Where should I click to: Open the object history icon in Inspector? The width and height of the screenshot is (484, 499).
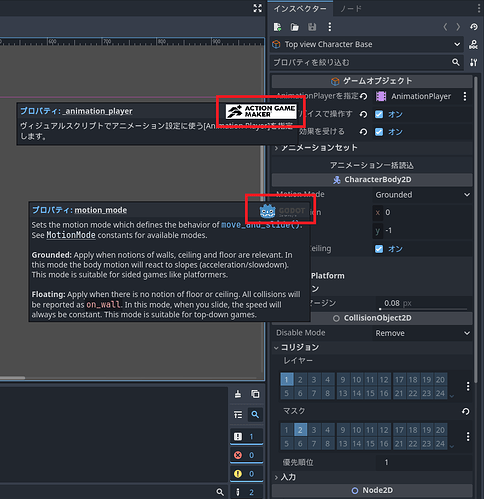click(x=474, y=27)
